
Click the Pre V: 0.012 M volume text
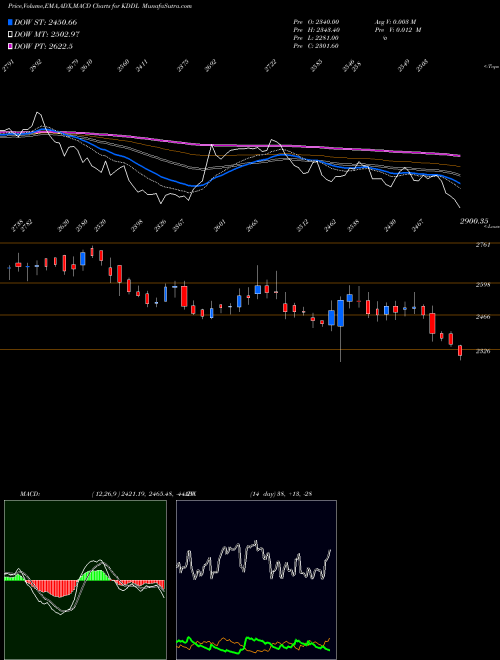[399, 30]
